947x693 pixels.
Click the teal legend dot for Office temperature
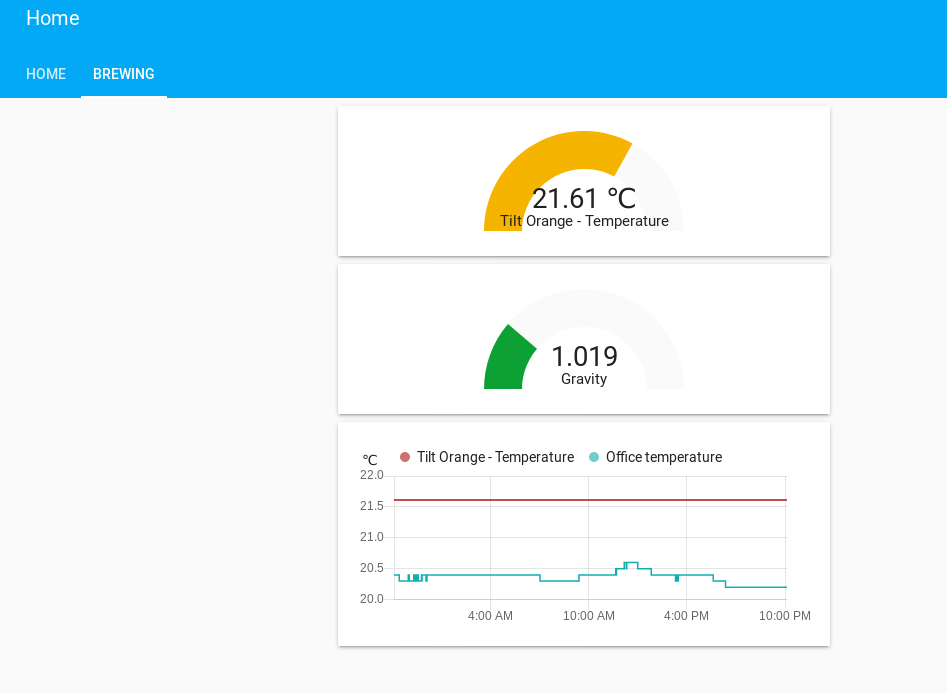(x=595, y=457)
